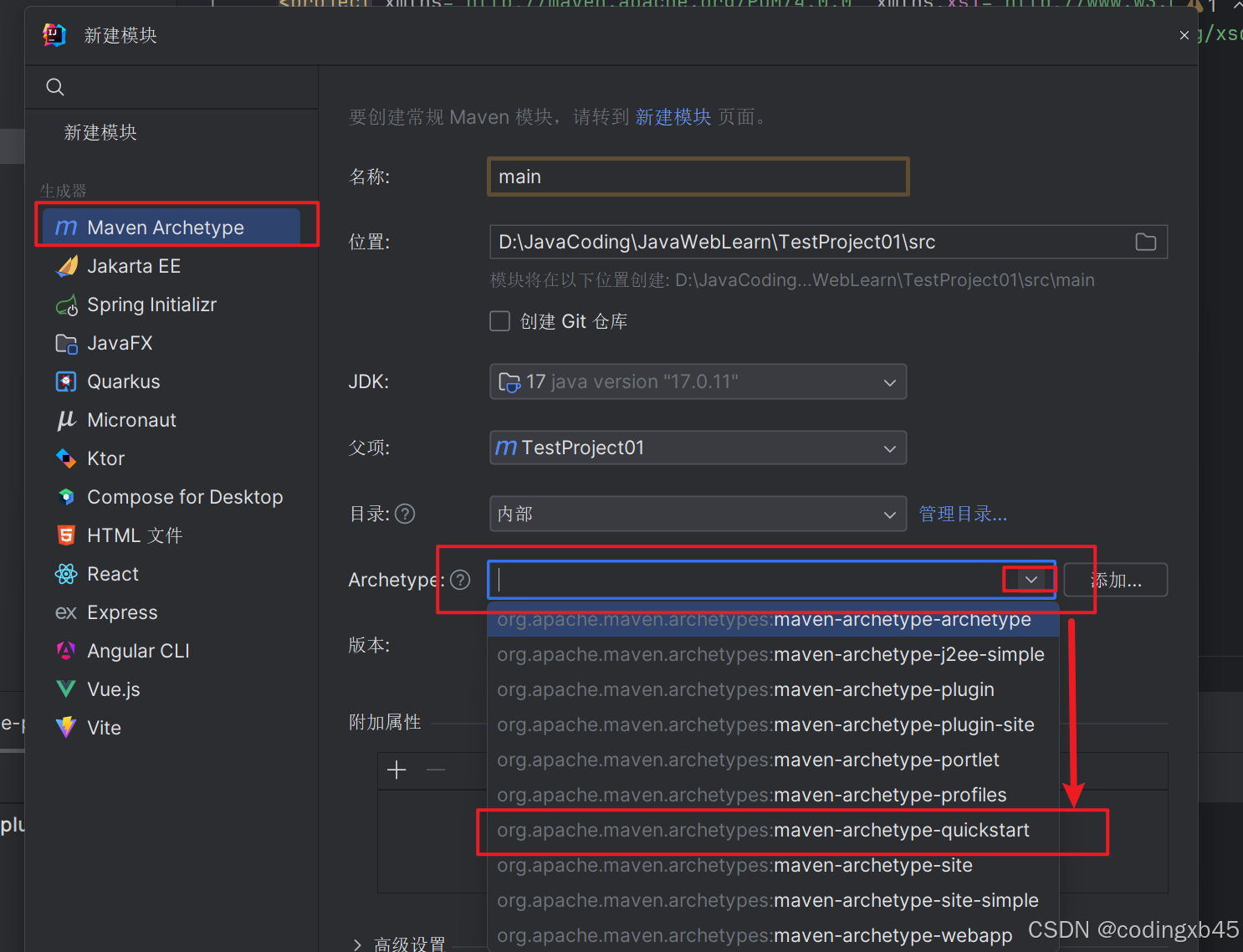This screenshot has height=952, width=1243.
Task: Open the 目录 内部 catalog dropdown
Action: pyautogui.click(x=890, y=514)
